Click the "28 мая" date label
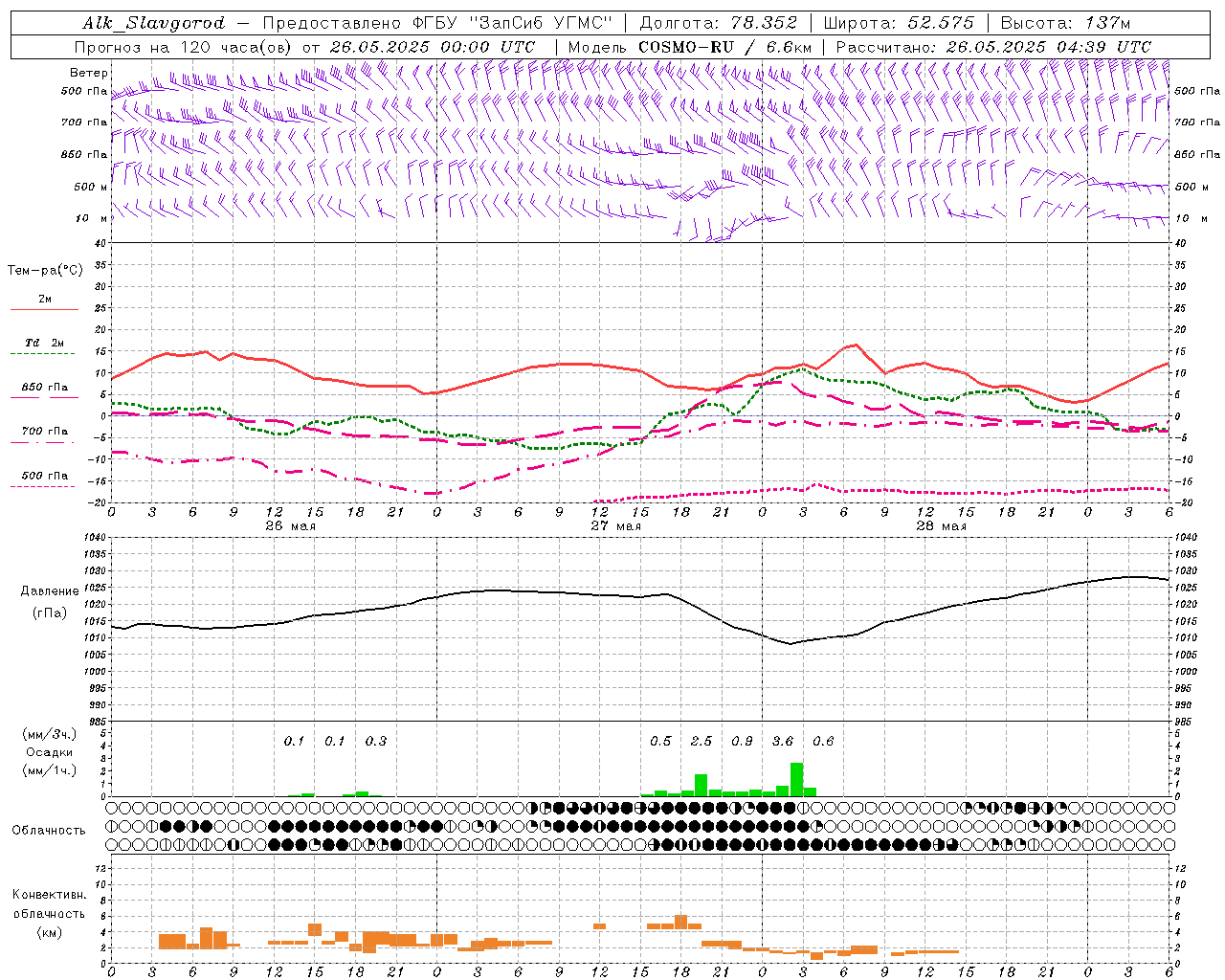 click(942, 526)
